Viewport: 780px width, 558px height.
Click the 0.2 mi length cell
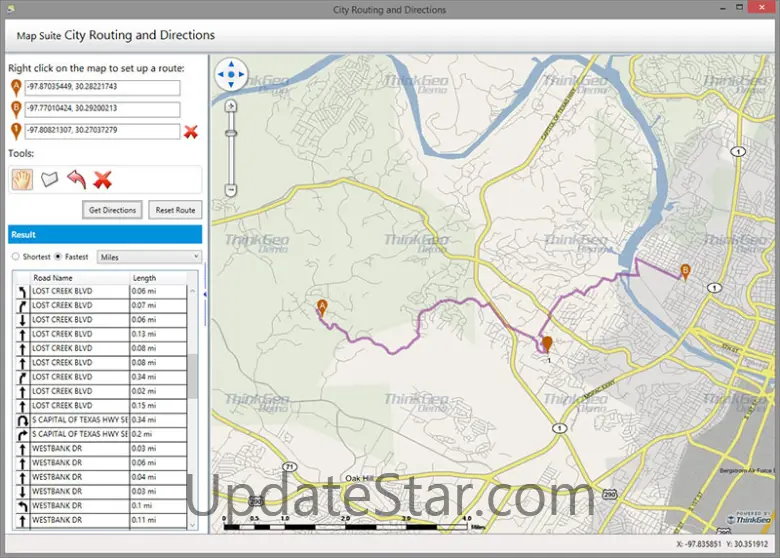pos(158,434)
